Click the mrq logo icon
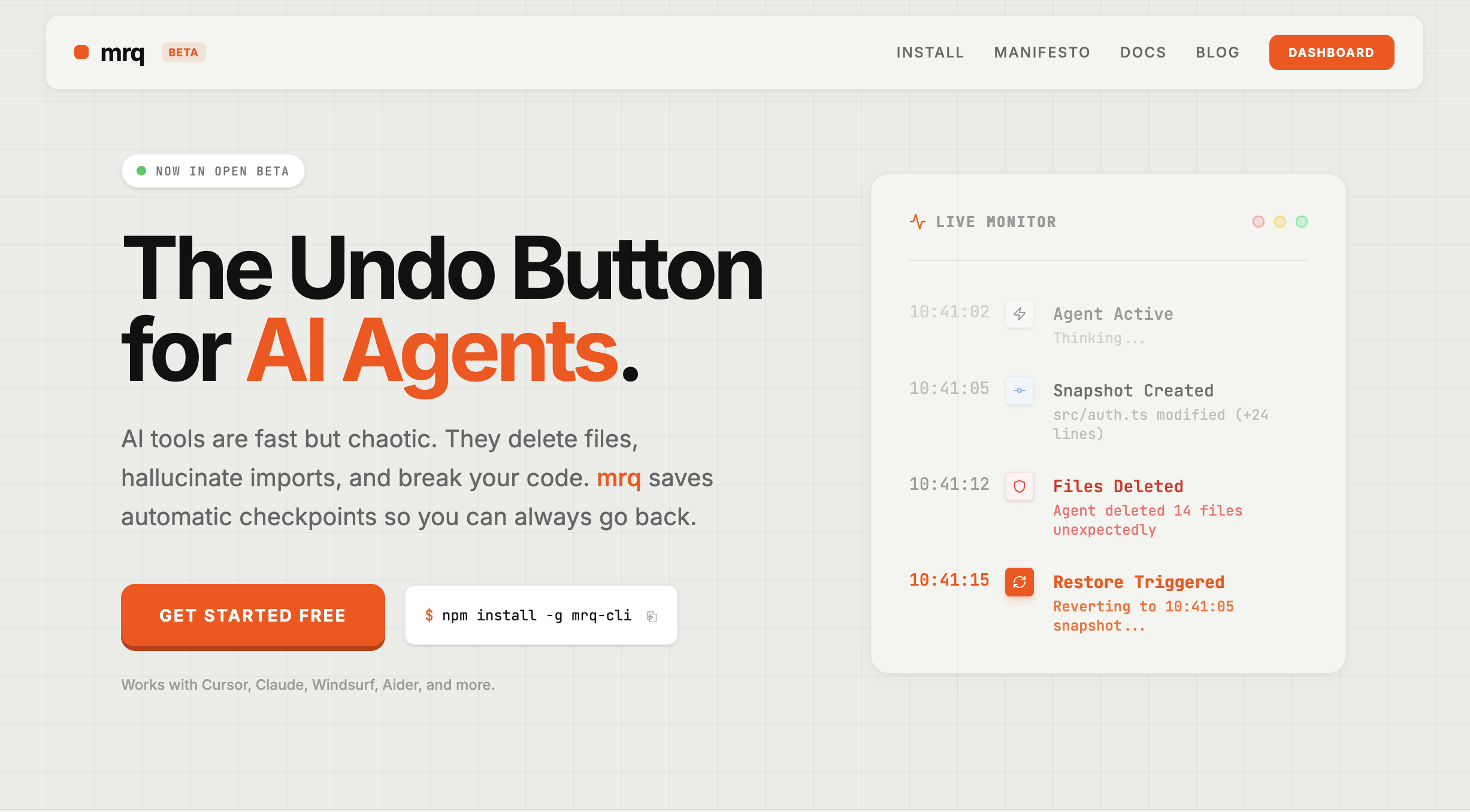Viewport: 1470px width, 812px height. coord(81,52)
